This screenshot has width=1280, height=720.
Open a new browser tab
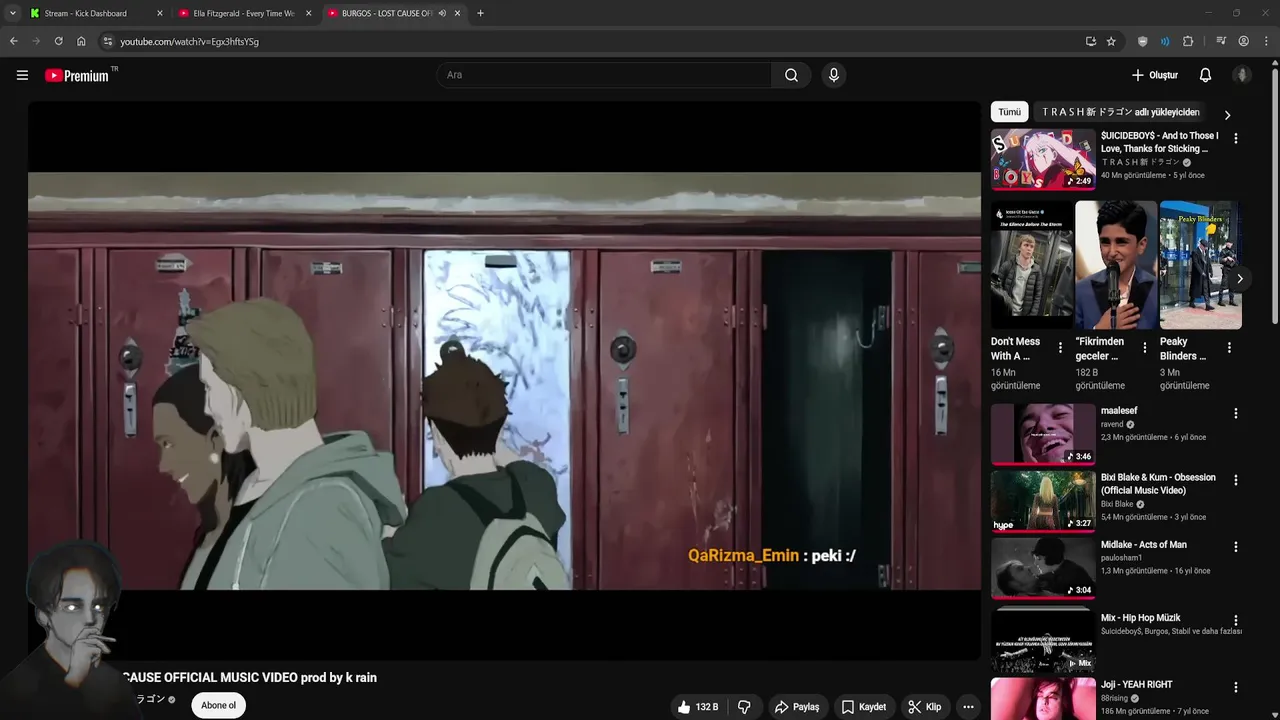[480, 13]
